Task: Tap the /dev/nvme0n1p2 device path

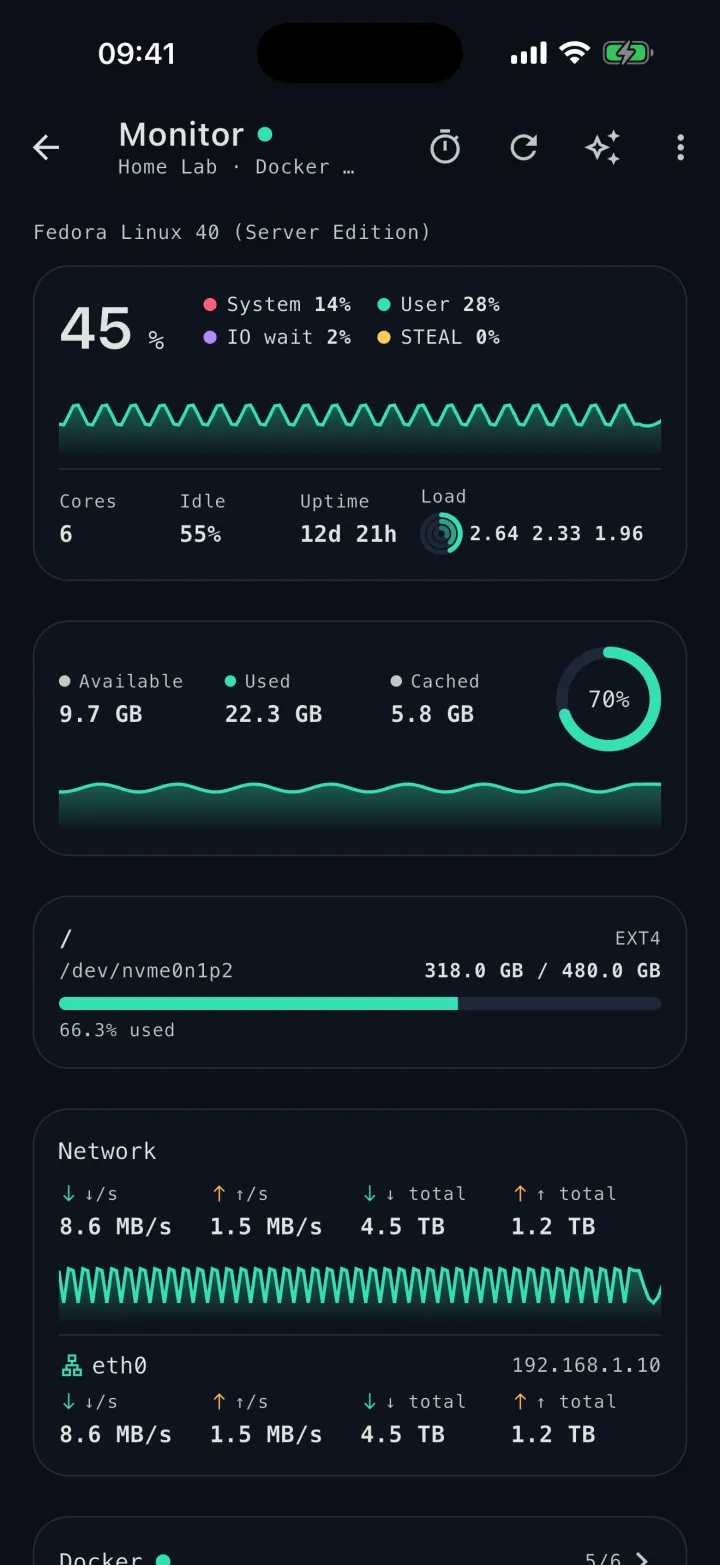Action: coord(146,970)
